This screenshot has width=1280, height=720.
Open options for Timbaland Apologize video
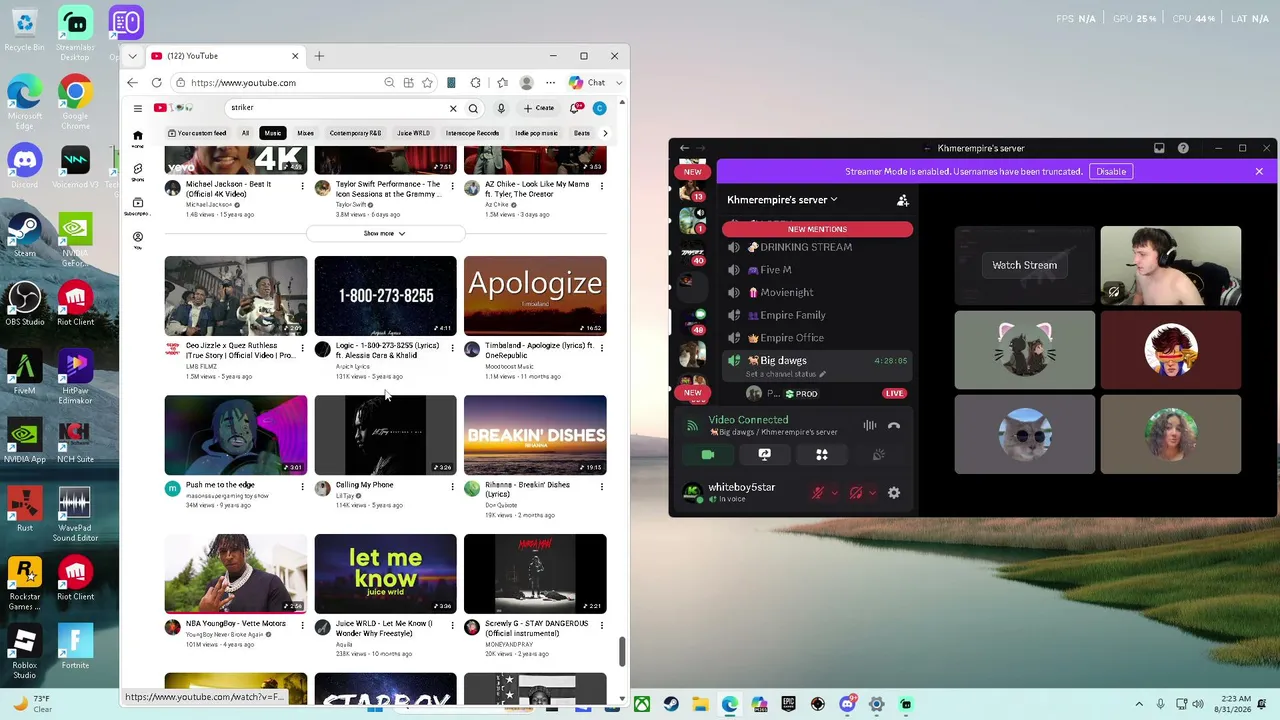click(602, 347)
